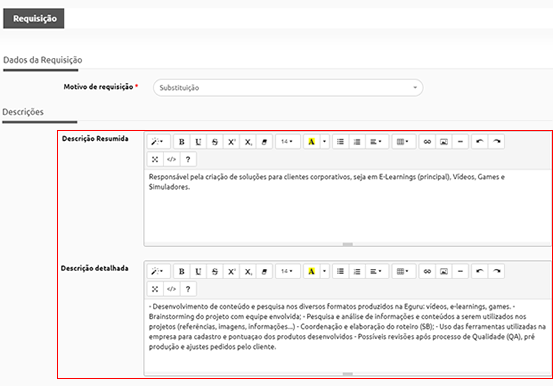Open the Requisição tab

34,18
